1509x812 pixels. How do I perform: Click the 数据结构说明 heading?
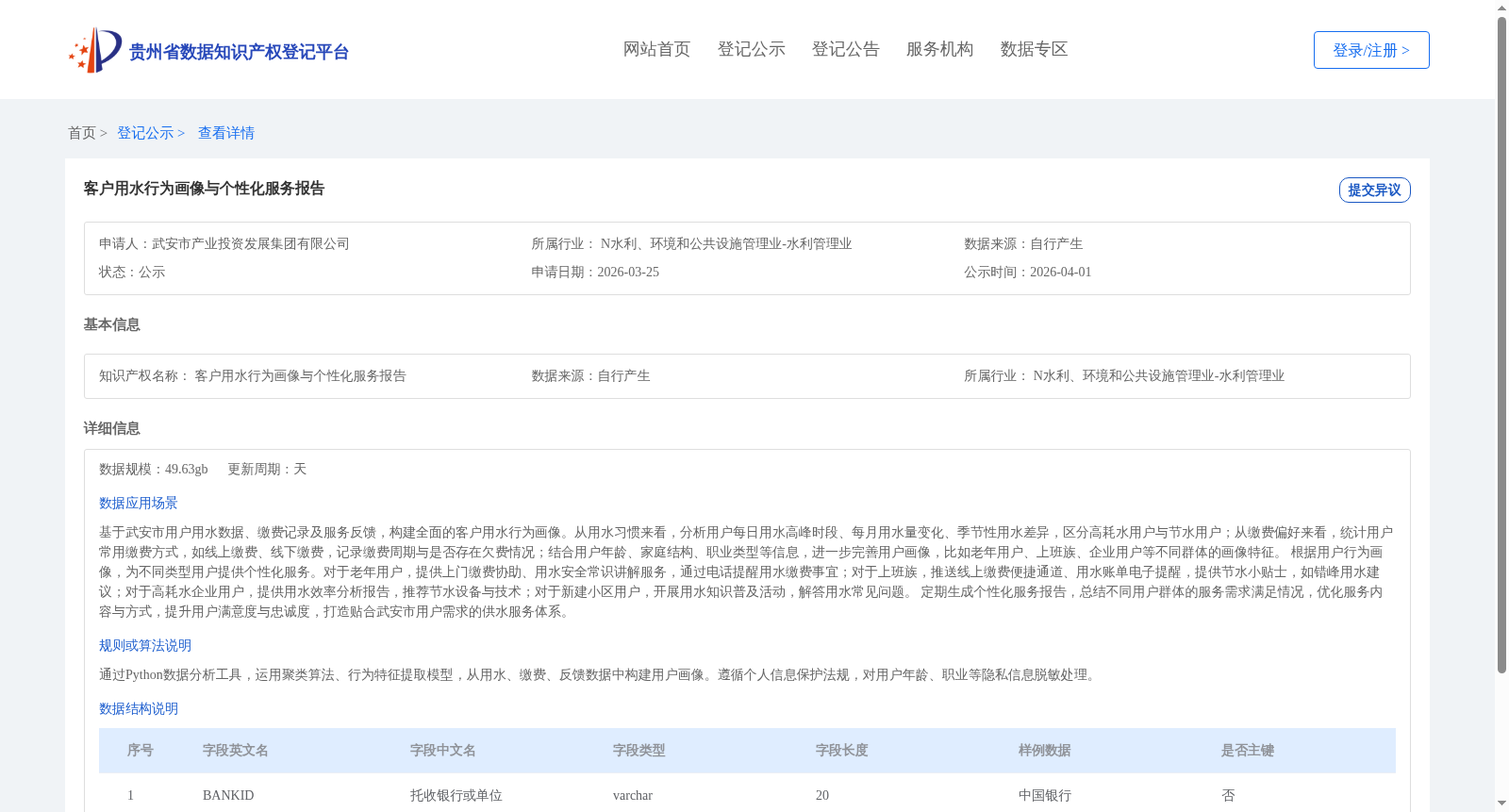pos(139,708)
